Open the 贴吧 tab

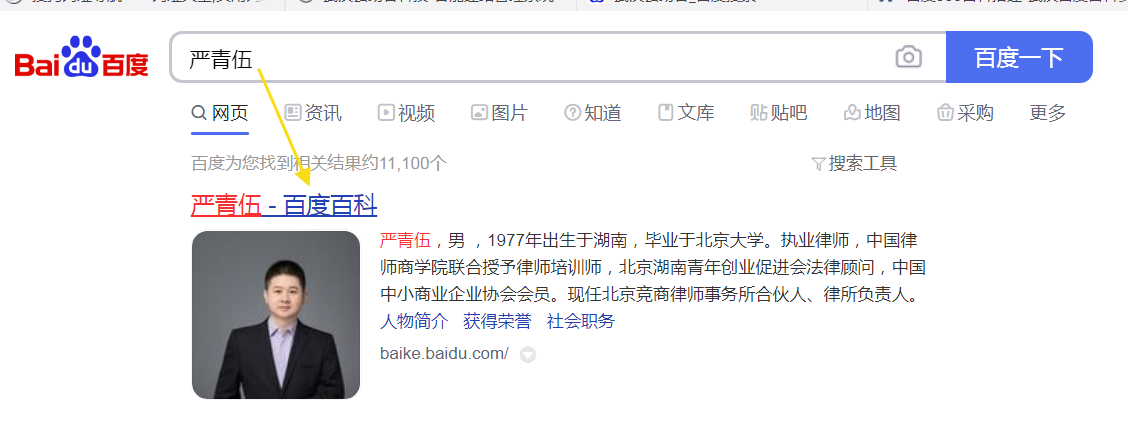pyautogui.click(x=778, y=112)
